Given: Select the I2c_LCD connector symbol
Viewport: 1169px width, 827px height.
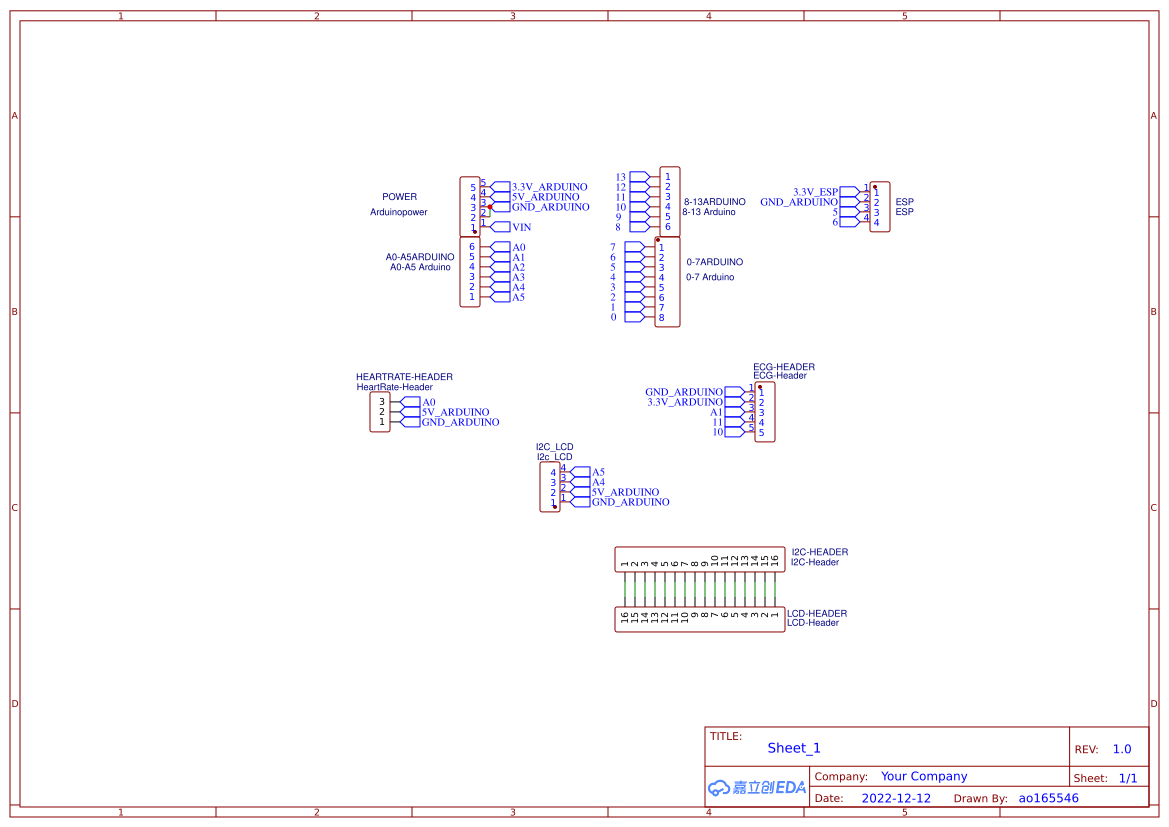Looking at the screenshot, I should tap(549, 487).
